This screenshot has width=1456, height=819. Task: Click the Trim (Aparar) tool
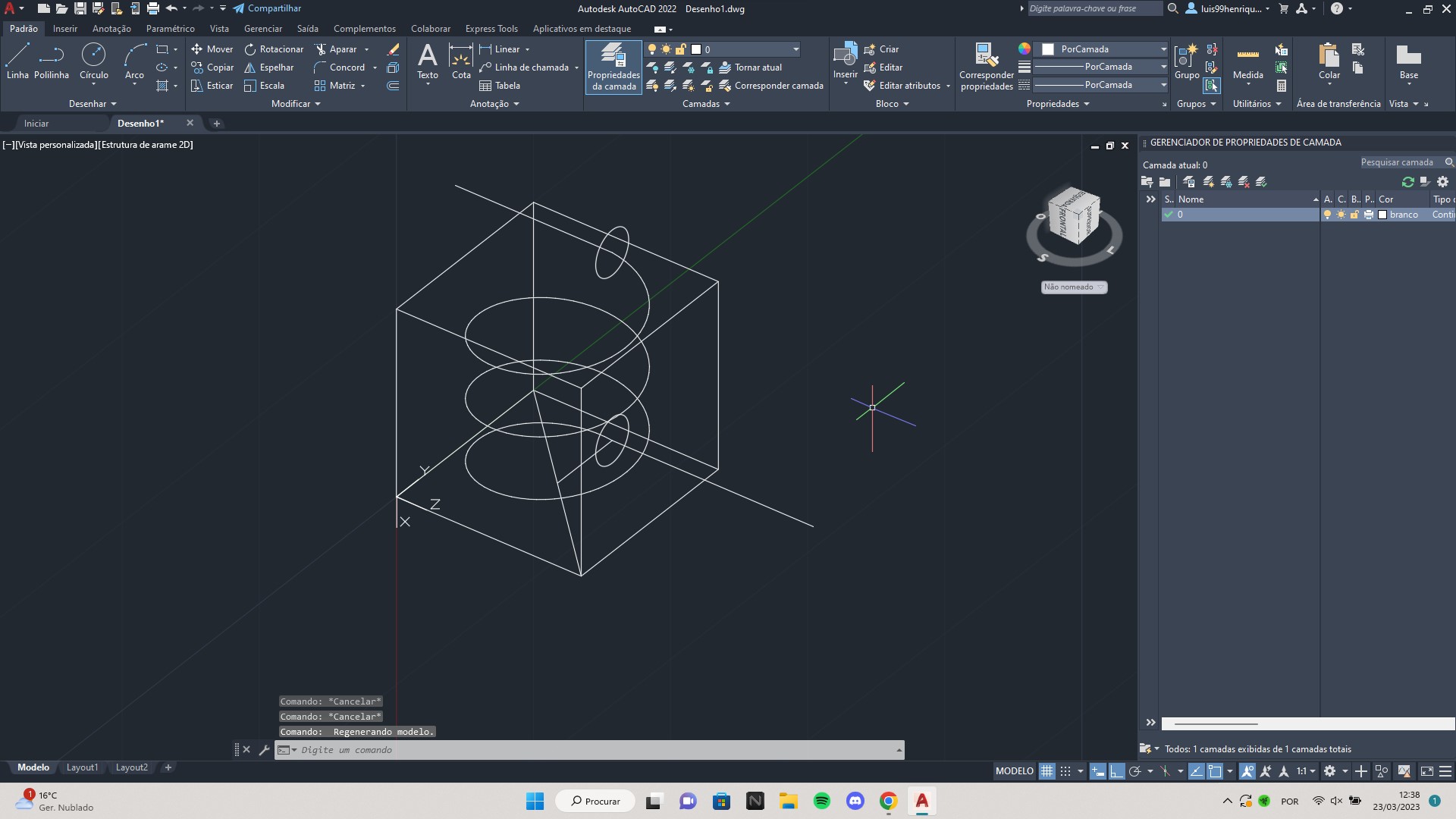pos(341,48)
